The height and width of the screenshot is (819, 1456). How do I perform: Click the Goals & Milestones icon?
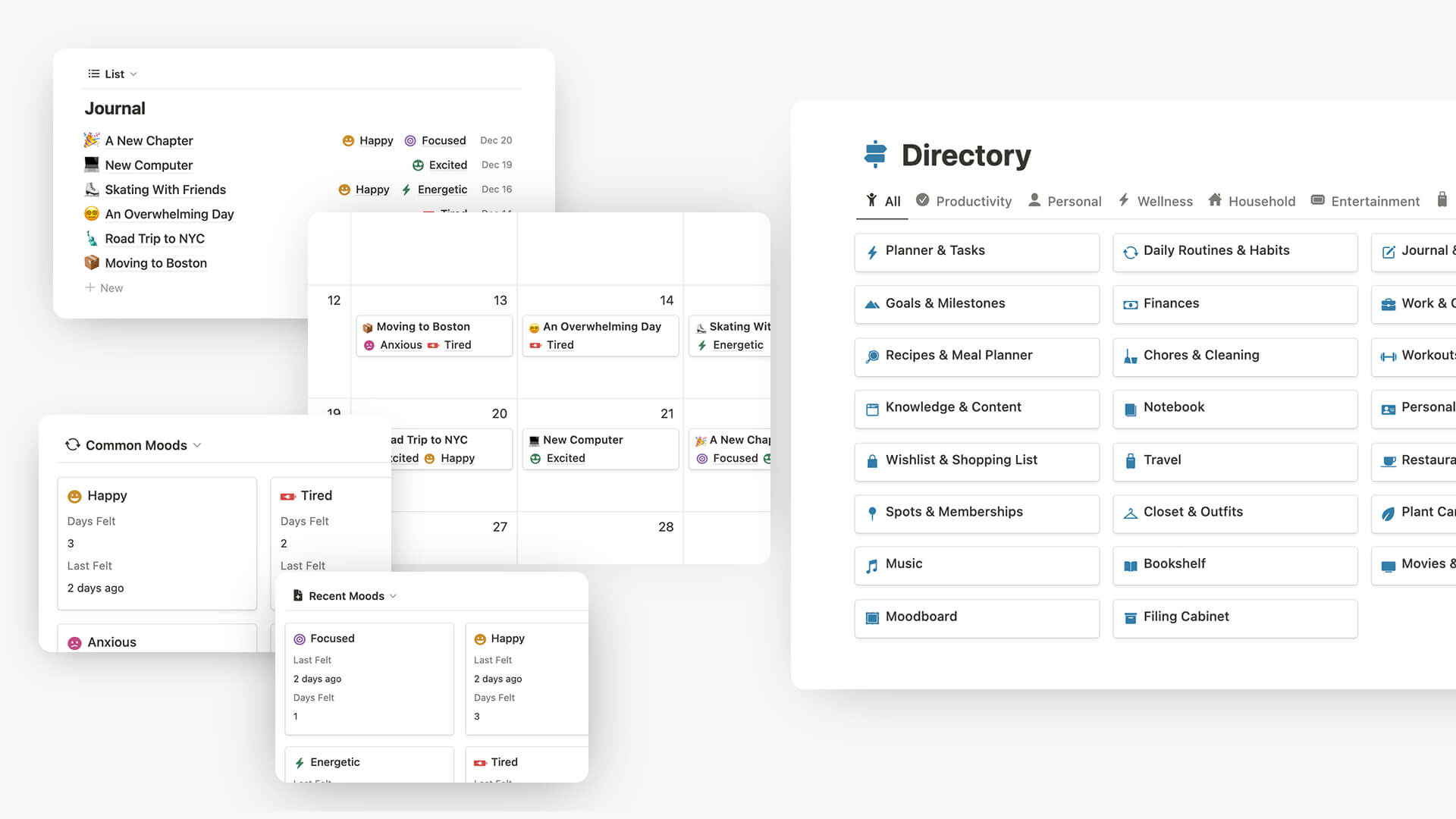[x=871, y=304]
